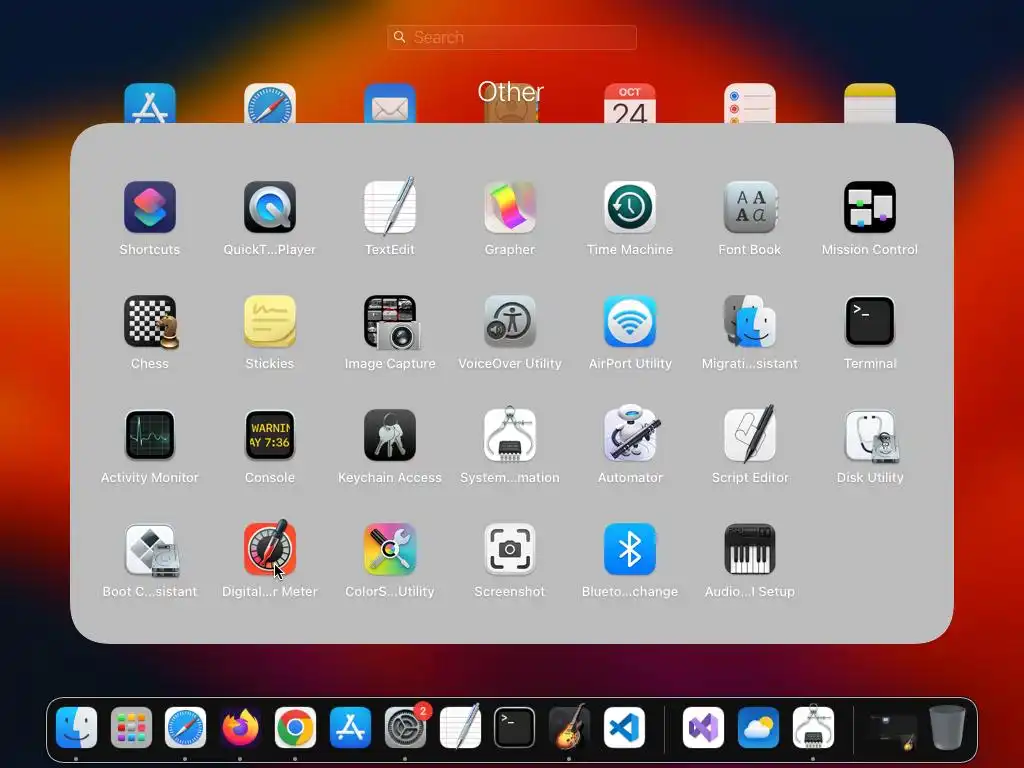Launch the Chess game
Viewport: 1024px width, 768px height.
tap(151, 322)
